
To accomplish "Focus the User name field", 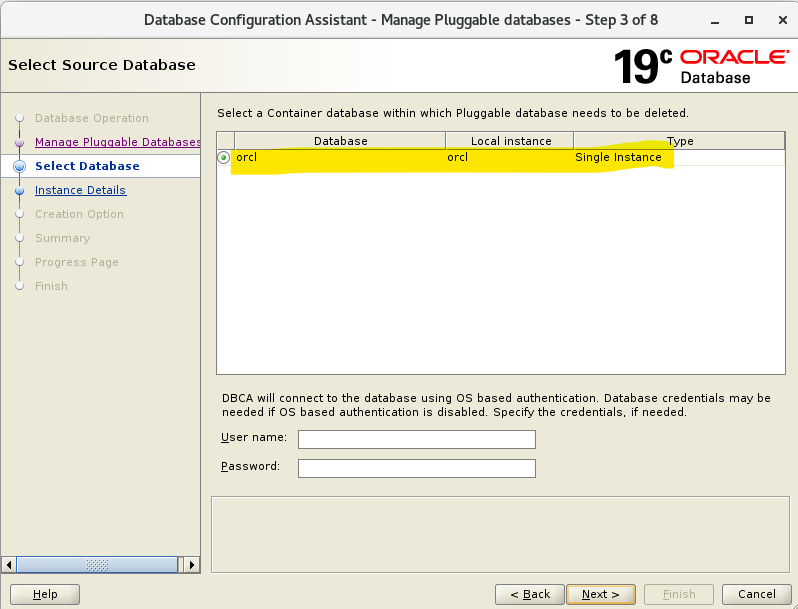I will point(417,440).
